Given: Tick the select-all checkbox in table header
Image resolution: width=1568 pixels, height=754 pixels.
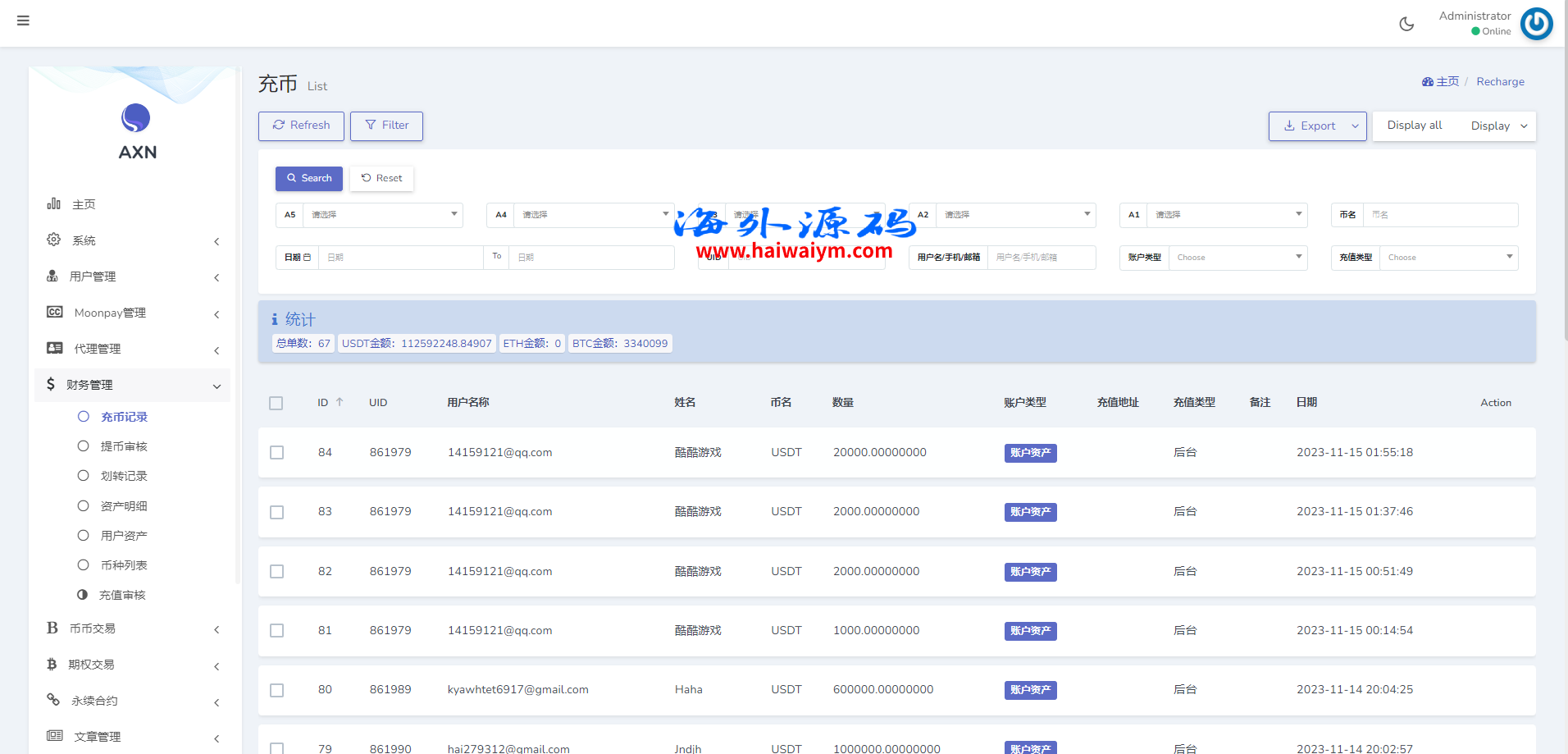Looking at the screenshot, I should pyautogui.click(x=276, y=403).
